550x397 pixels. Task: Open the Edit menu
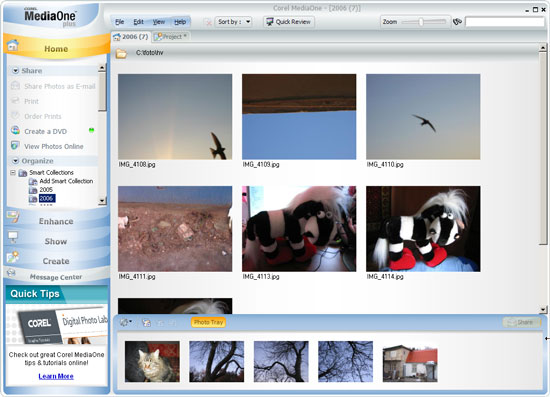pyautogui.click(x=138, y=22)
